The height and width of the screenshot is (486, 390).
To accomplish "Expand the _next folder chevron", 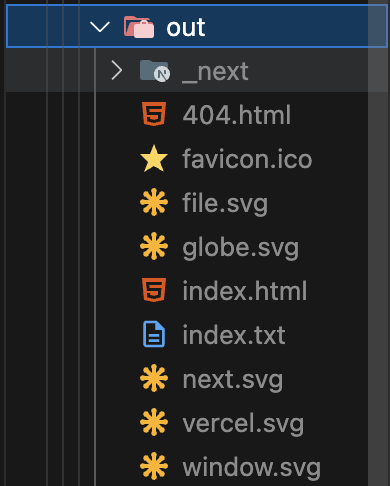I will point(117,70).
